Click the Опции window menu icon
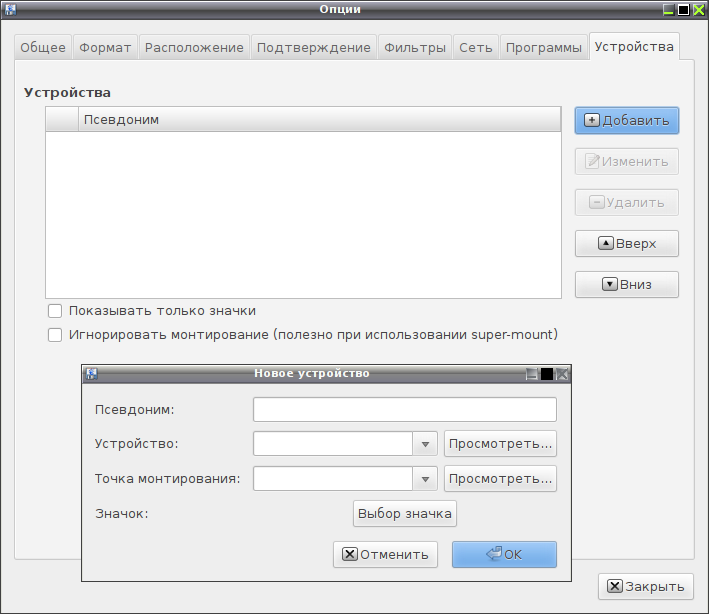709x614 pixels. [x=10, y=9]
